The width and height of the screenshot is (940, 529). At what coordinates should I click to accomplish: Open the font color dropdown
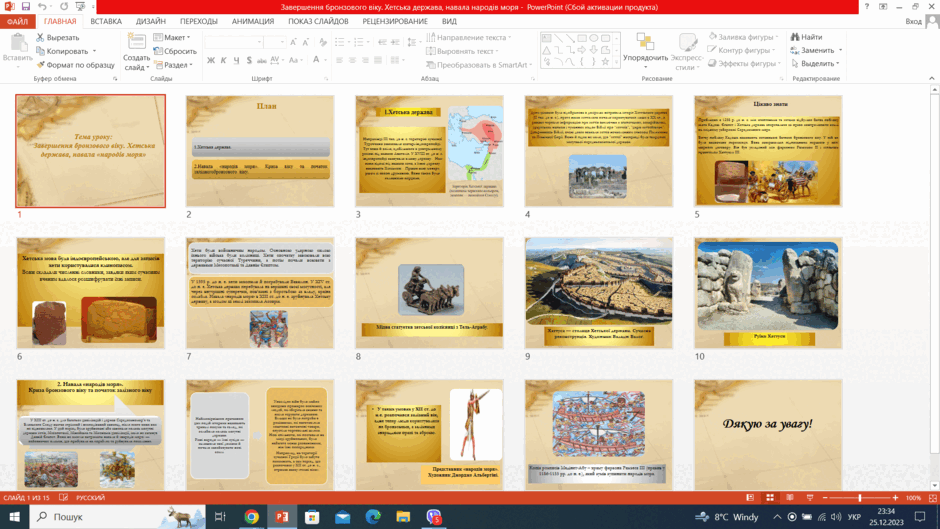(x=326, y=60)
